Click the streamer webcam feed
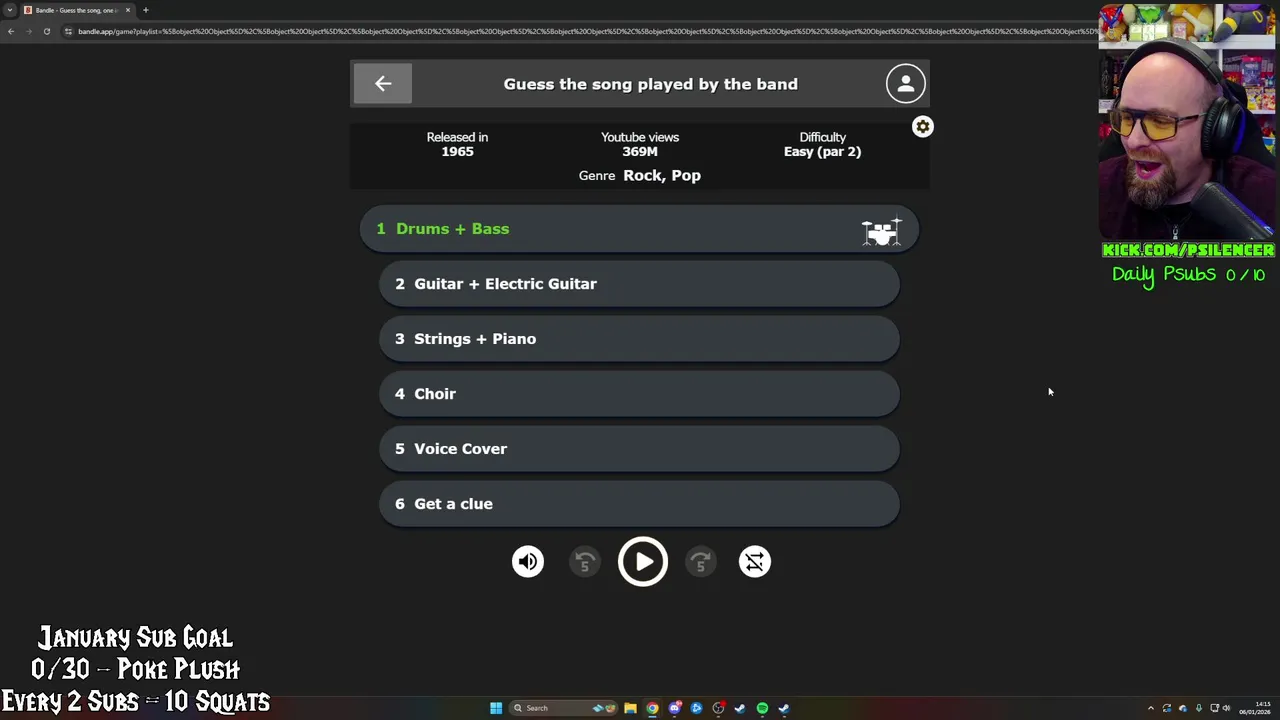This screenshot has height=720, width=1280. point(1187,122)
